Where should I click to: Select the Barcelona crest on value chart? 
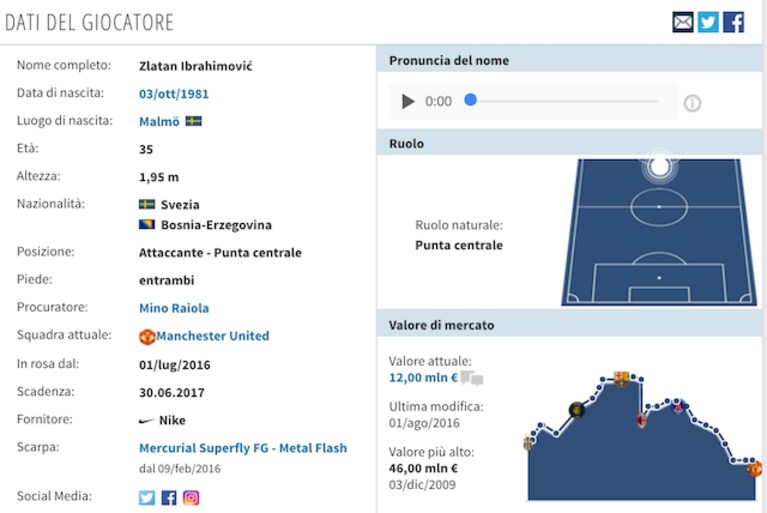pyautogui.click(x=621, y=379)
